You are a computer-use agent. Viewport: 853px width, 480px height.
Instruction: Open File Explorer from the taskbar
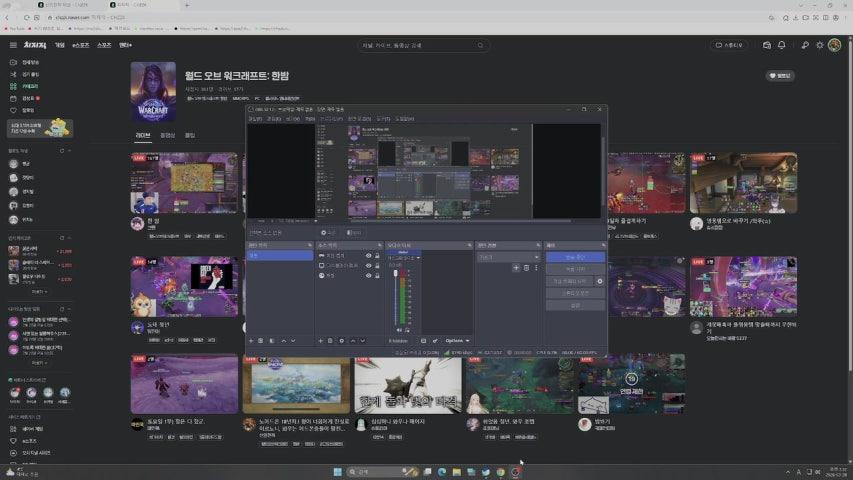[456, 472]
